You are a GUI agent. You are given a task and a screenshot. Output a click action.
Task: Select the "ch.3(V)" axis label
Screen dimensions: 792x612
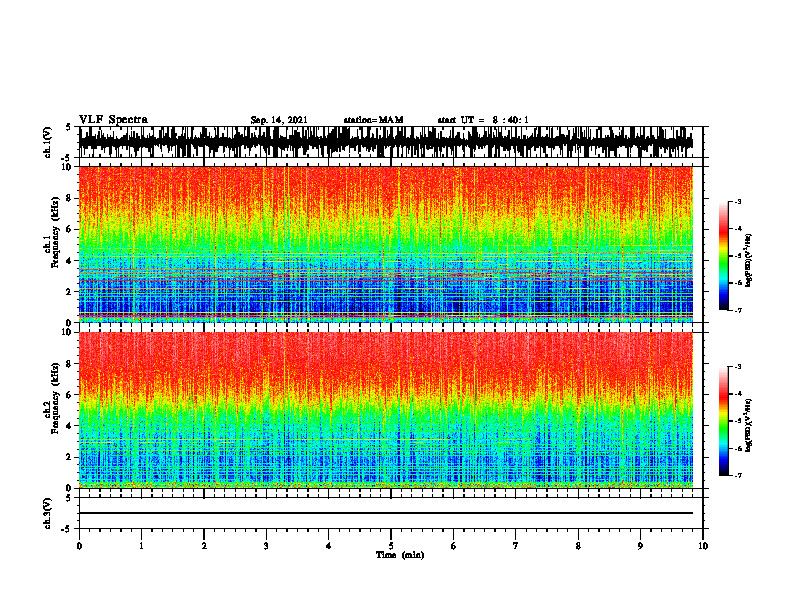pyautogui.click(x=48, y=514)
